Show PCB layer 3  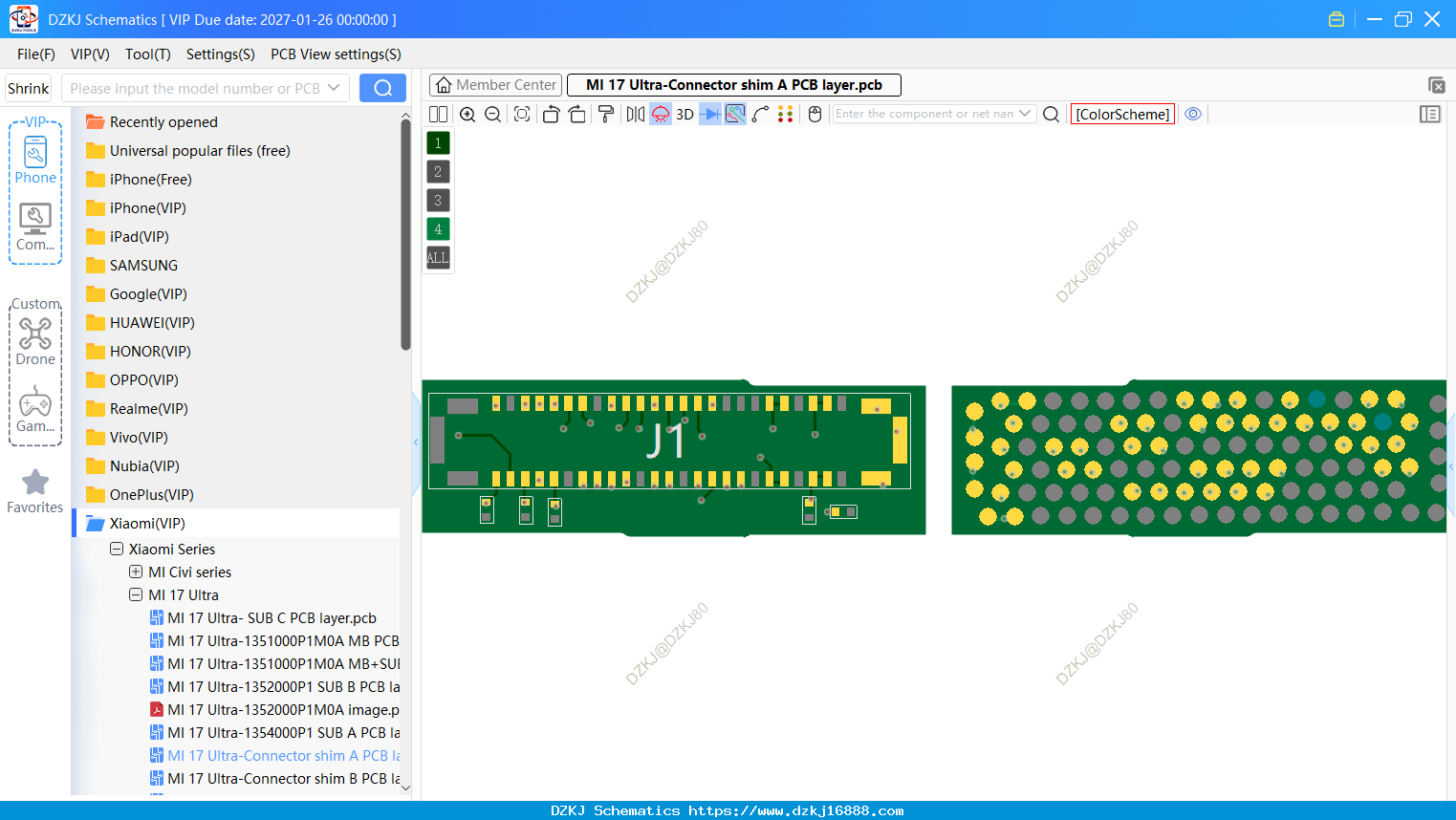[x=438, y=201]
